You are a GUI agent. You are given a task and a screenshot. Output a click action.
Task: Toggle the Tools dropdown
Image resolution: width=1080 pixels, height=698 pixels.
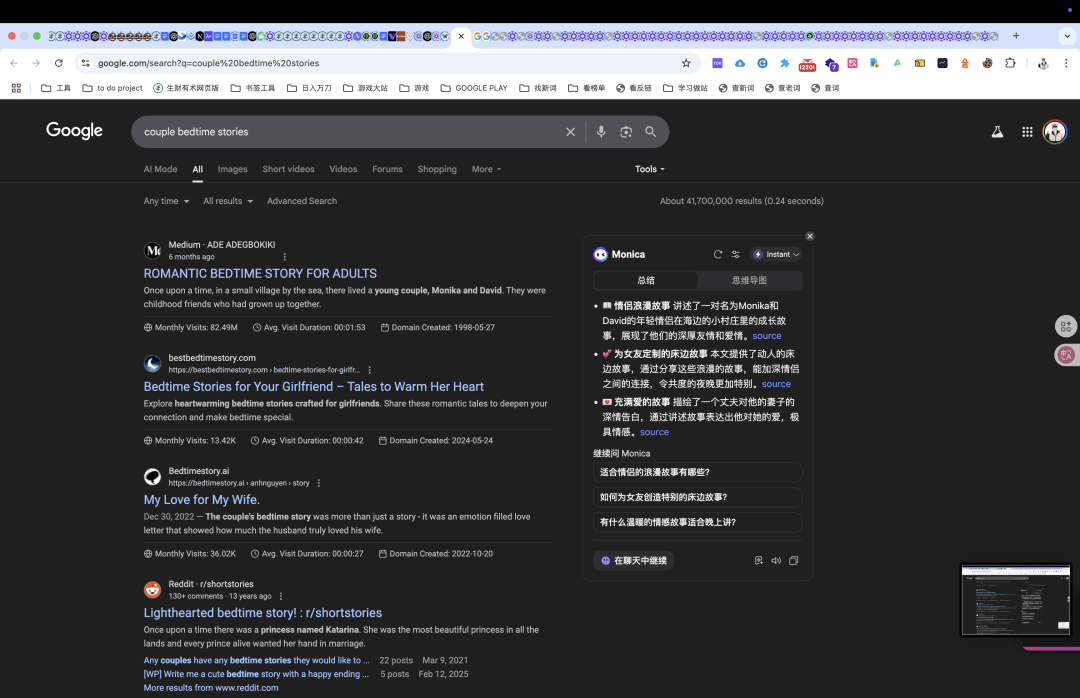(650, 169)
